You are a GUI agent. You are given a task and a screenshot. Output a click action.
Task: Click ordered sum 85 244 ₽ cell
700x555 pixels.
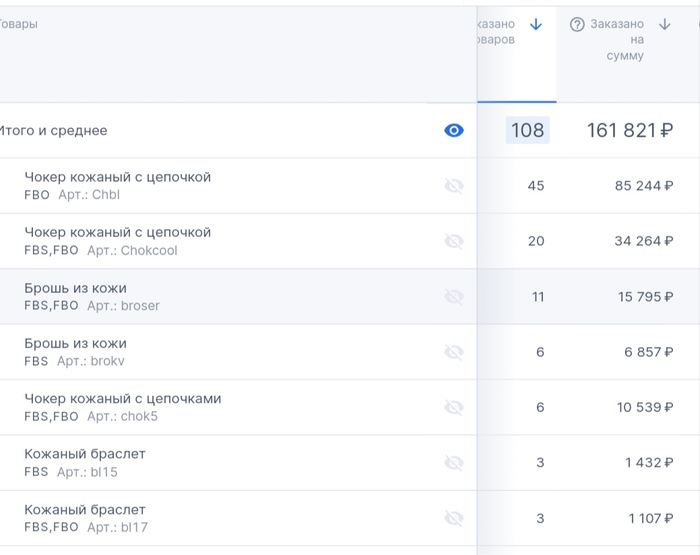tap(644, 186)
